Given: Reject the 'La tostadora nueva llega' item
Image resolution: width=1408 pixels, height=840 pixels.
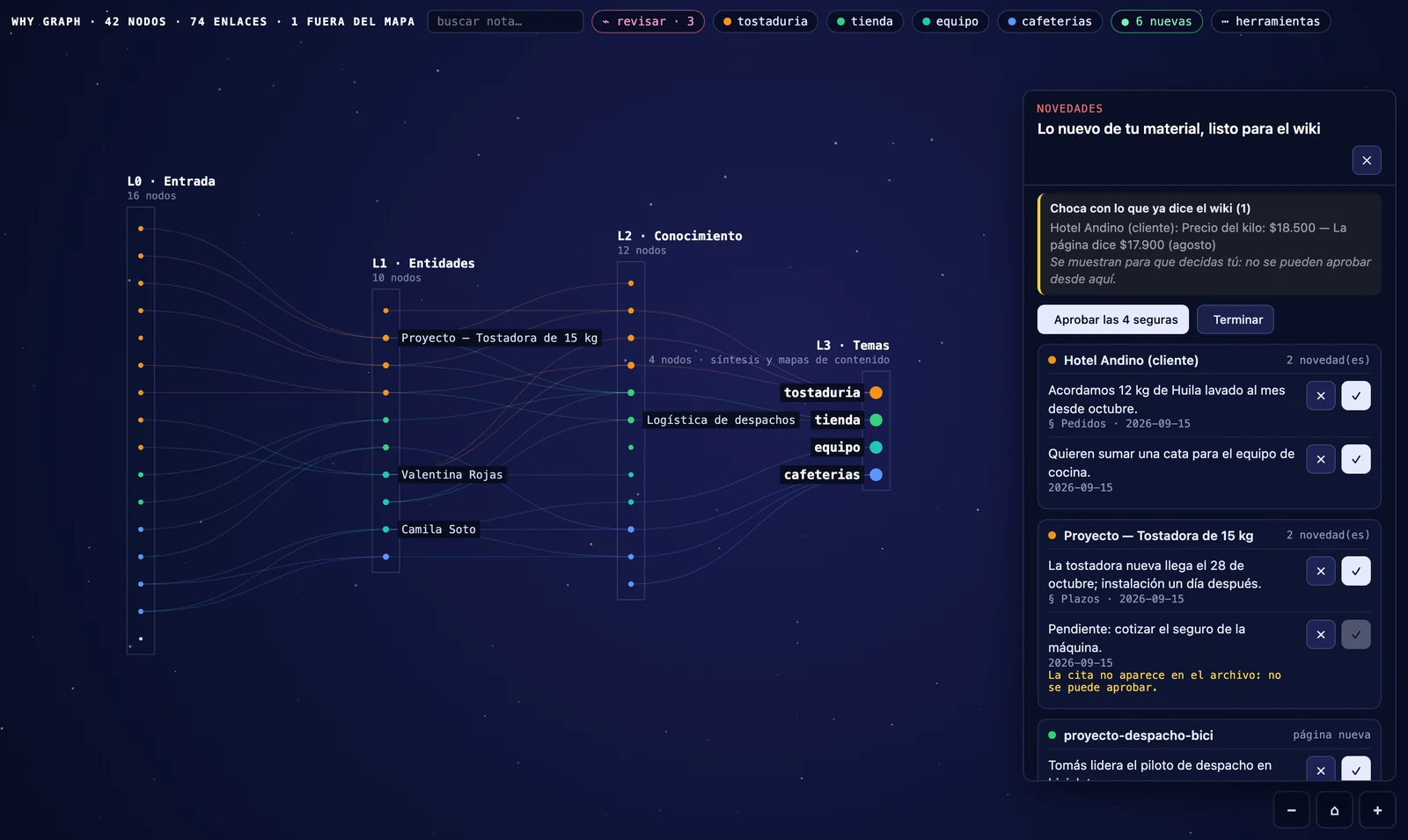Looking at the screenshot, I should 1321,571.
